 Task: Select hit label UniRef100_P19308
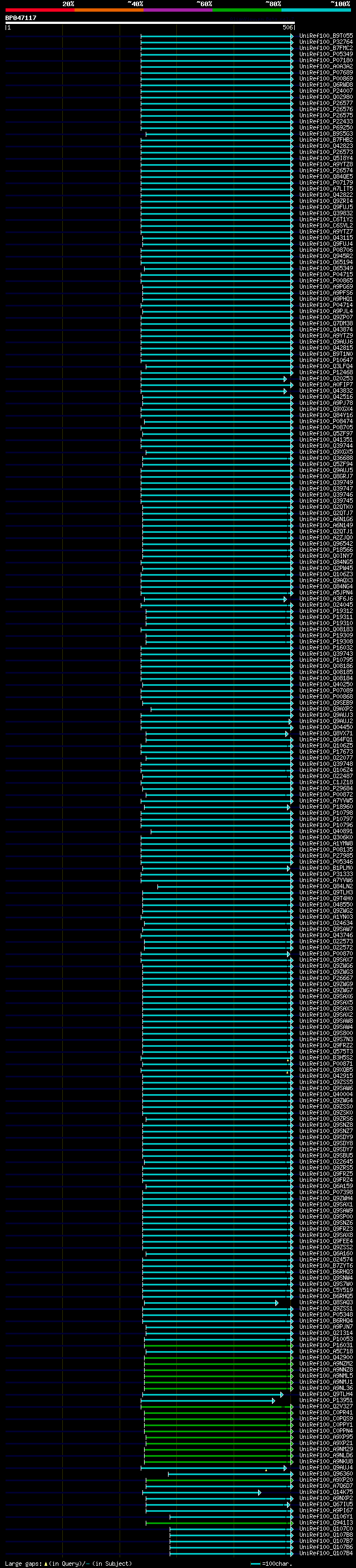point(326,641)
